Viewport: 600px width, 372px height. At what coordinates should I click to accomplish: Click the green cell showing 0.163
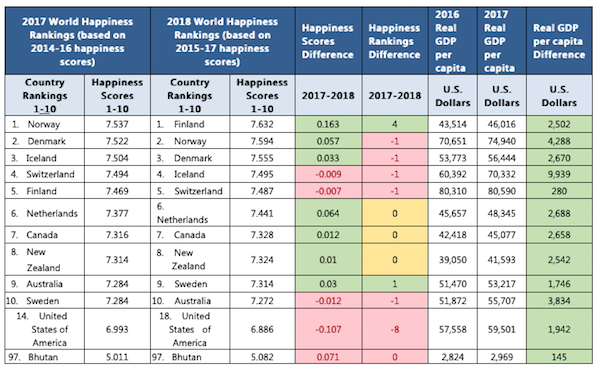coord(328,124)
